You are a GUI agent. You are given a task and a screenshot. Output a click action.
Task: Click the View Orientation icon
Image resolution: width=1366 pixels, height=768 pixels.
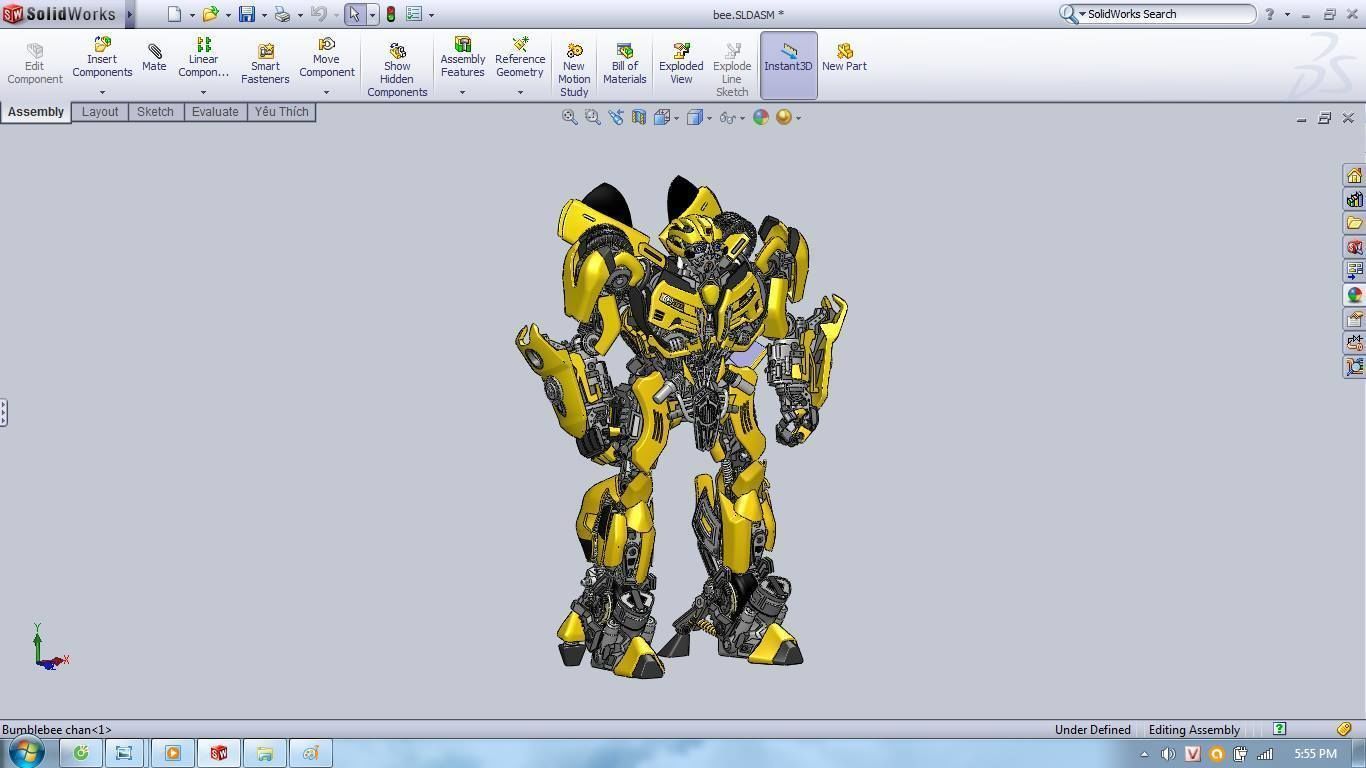point(661,117)
